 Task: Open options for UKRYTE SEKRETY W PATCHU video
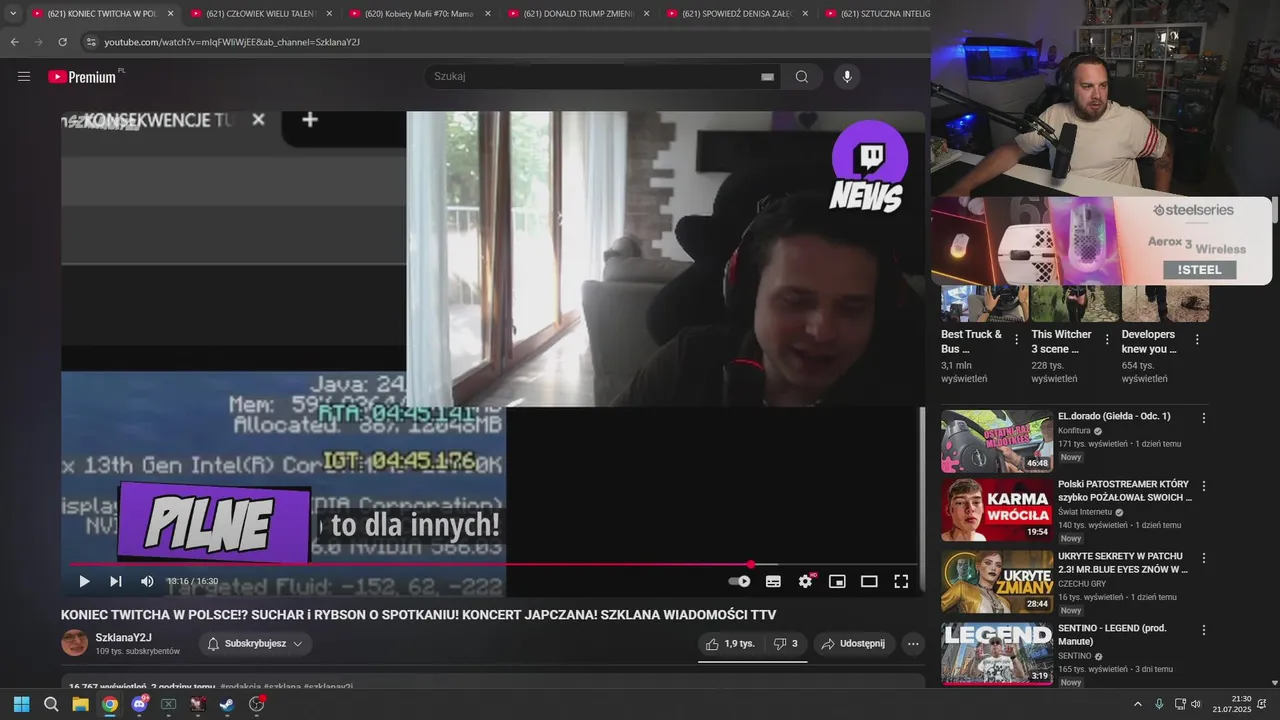pos(1204,558)
